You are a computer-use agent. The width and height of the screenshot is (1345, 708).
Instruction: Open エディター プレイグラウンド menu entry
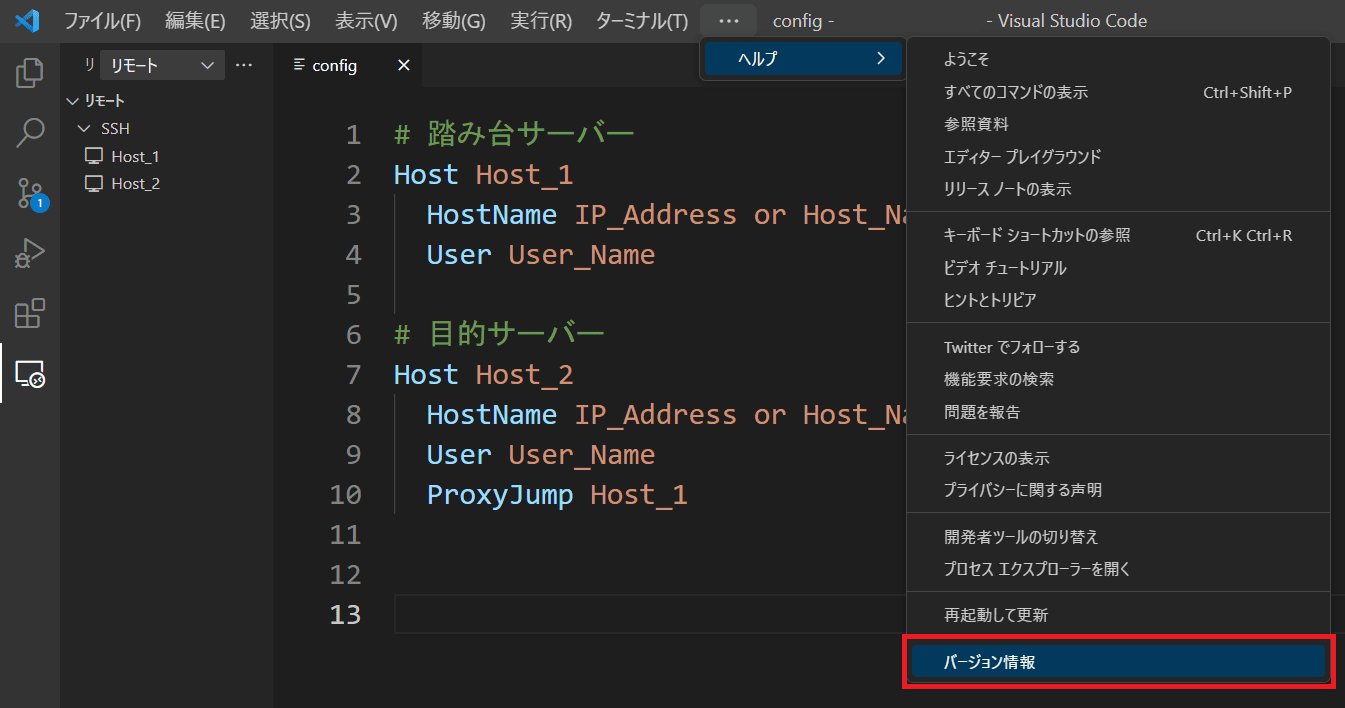coord(1118,157)
